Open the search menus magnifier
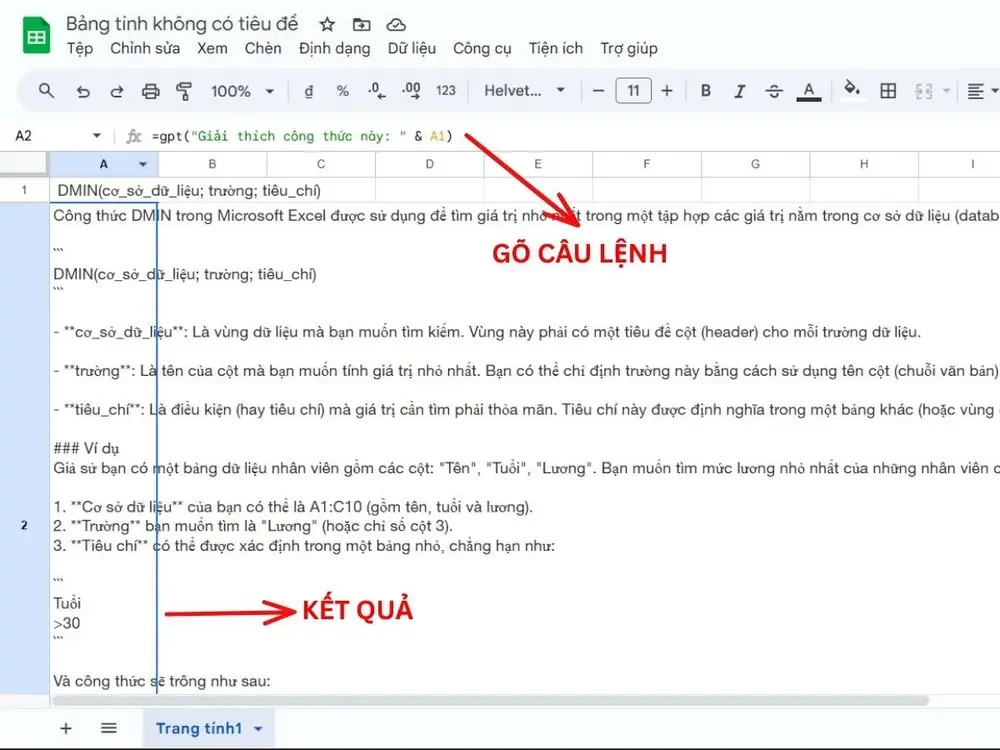1000x750 pixels. point(46,91)
